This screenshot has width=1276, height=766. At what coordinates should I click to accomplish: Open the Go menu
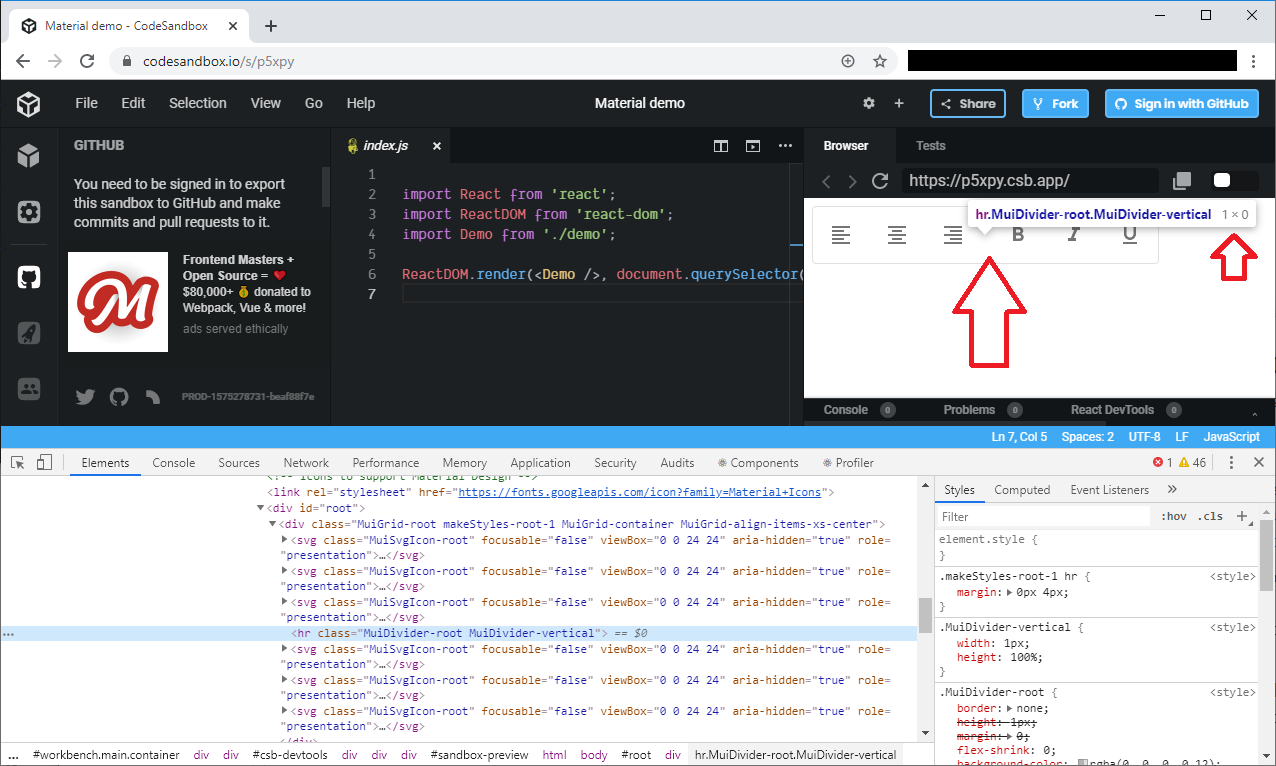[314, 103]
